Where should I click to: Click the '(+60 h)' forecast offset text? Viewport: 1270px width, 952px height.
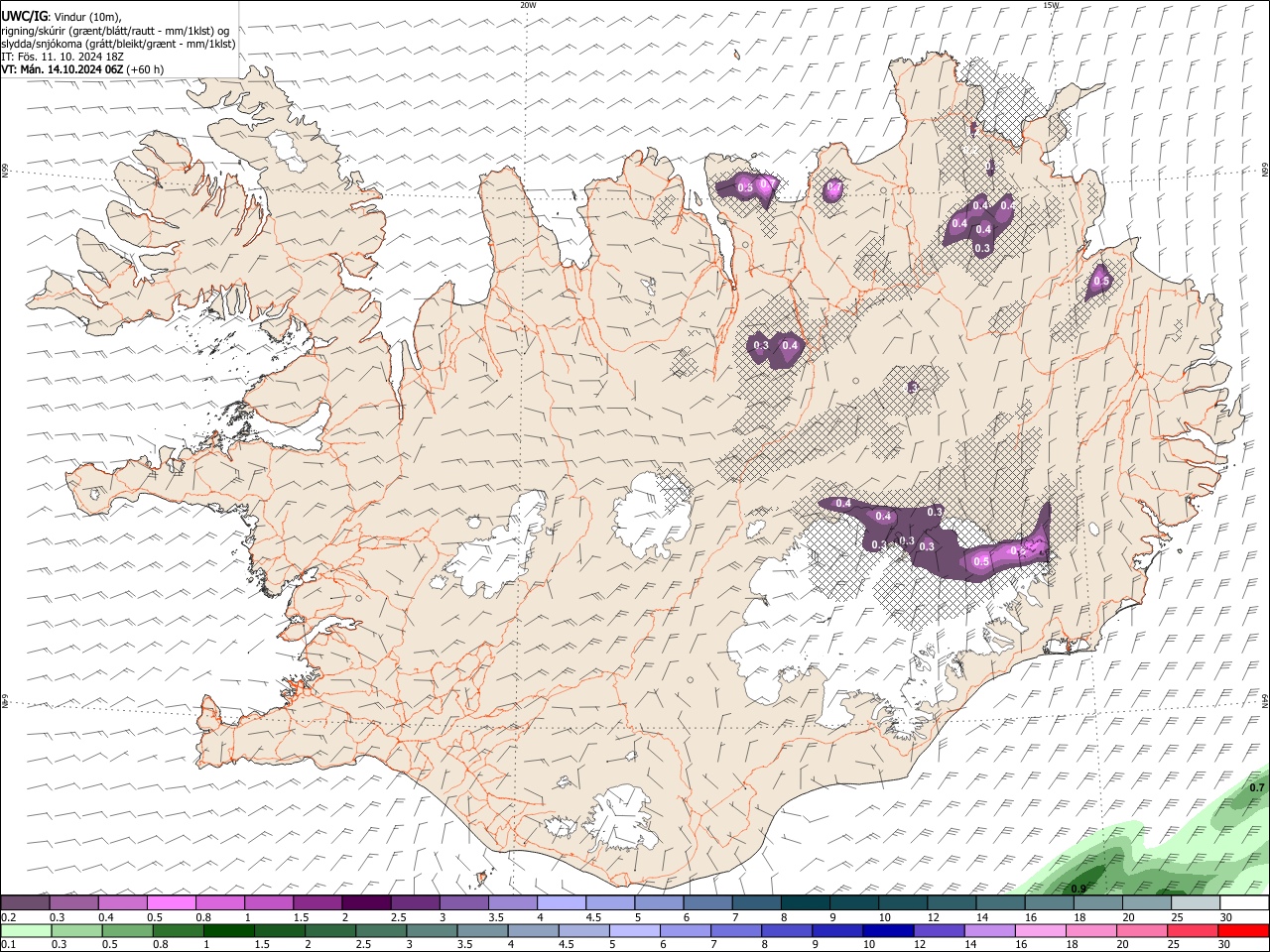(146, 69)
